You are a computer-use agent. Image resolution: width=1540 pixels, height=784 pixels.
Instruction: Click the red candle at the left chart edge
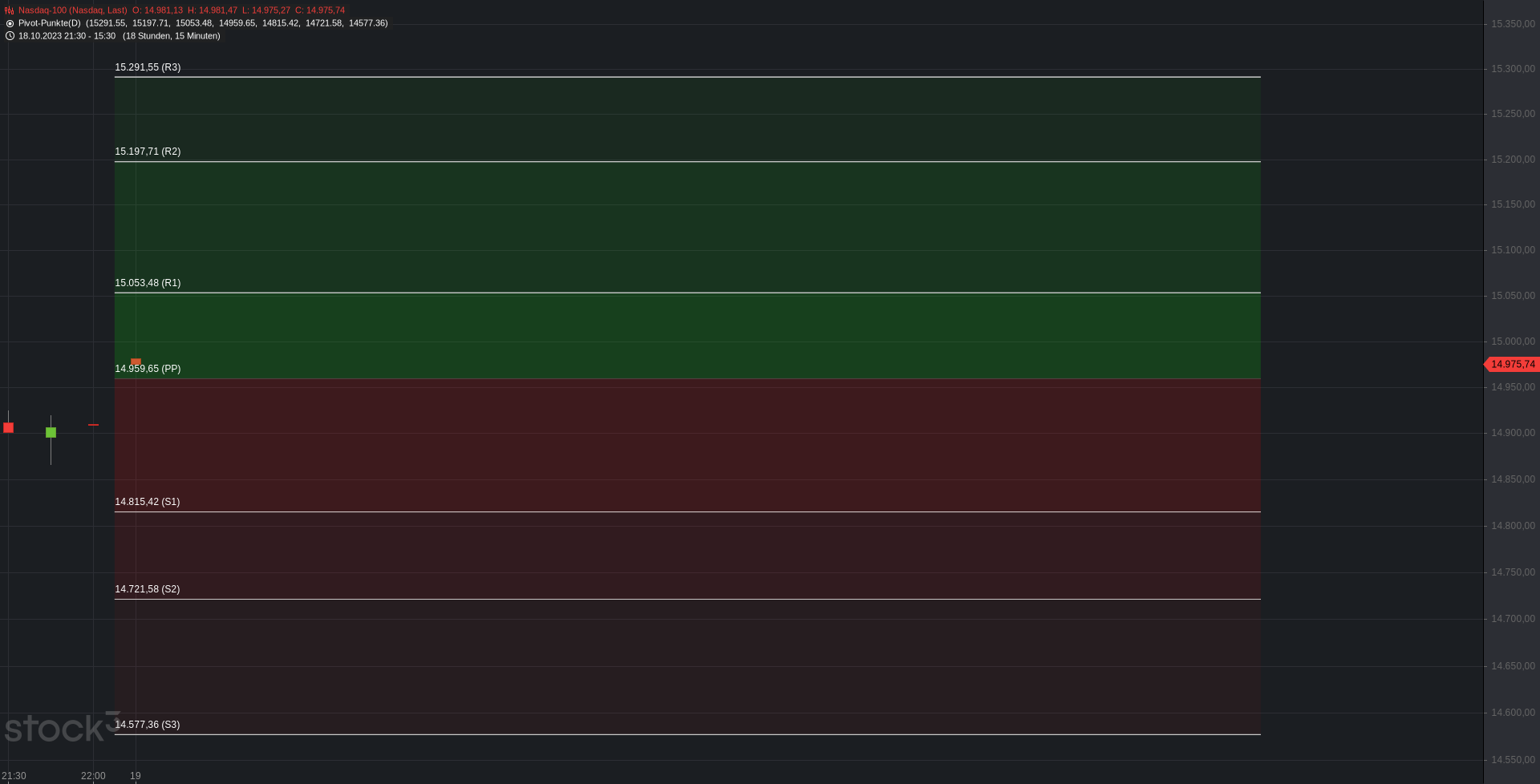8,427
